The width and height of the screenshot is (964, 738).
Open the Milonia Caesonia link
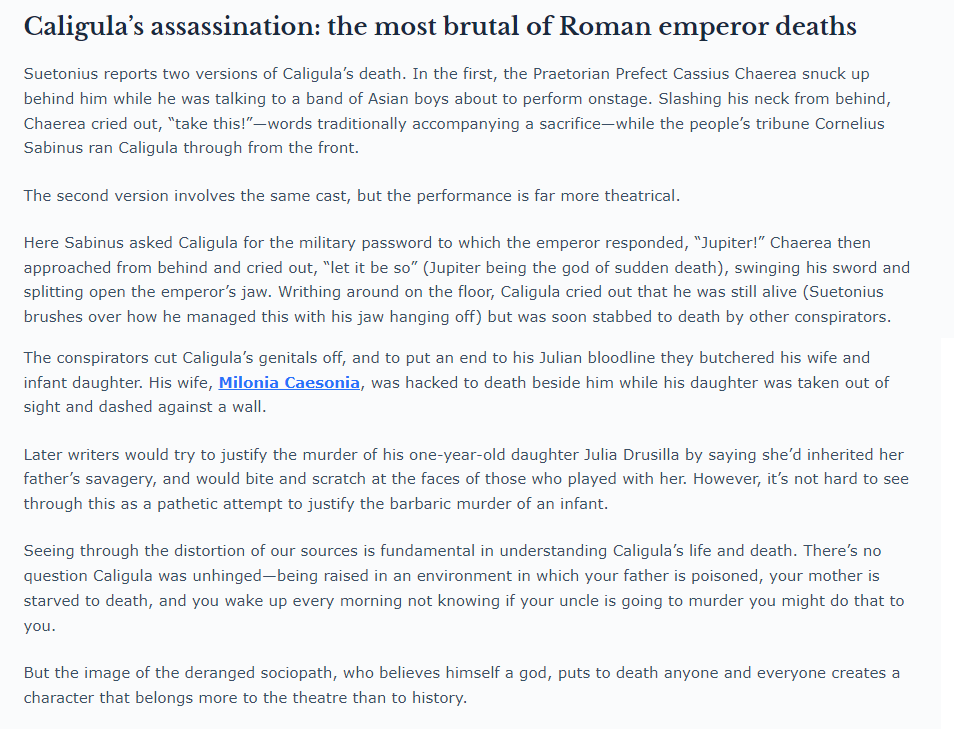(289, 382)
